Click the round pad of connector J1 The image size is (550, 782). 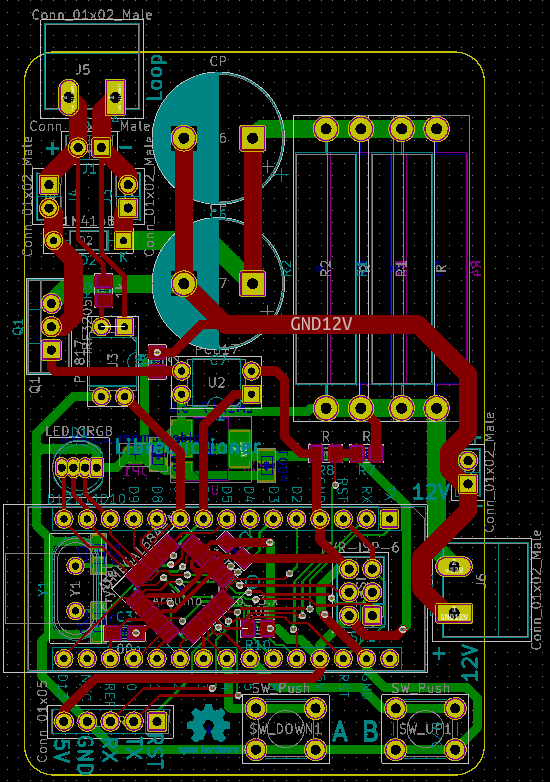pos(78,148)
